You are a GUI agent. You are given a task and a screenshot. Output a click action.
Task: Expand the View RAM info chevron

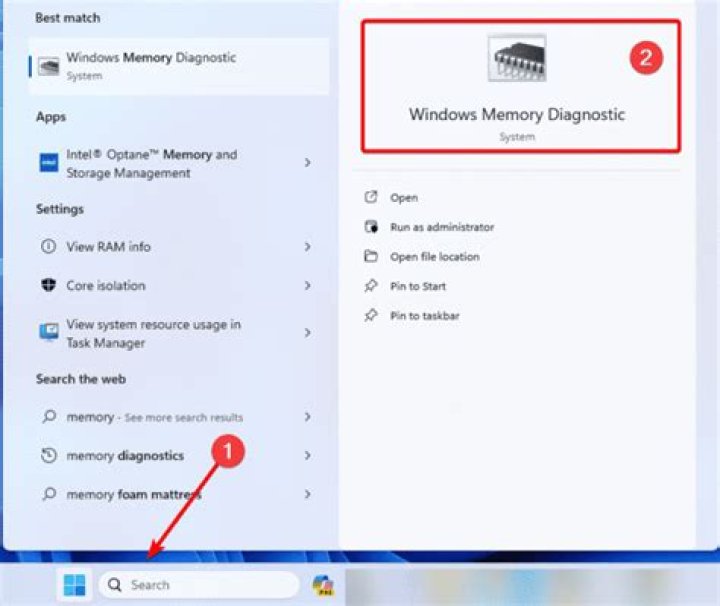[307, 247]
